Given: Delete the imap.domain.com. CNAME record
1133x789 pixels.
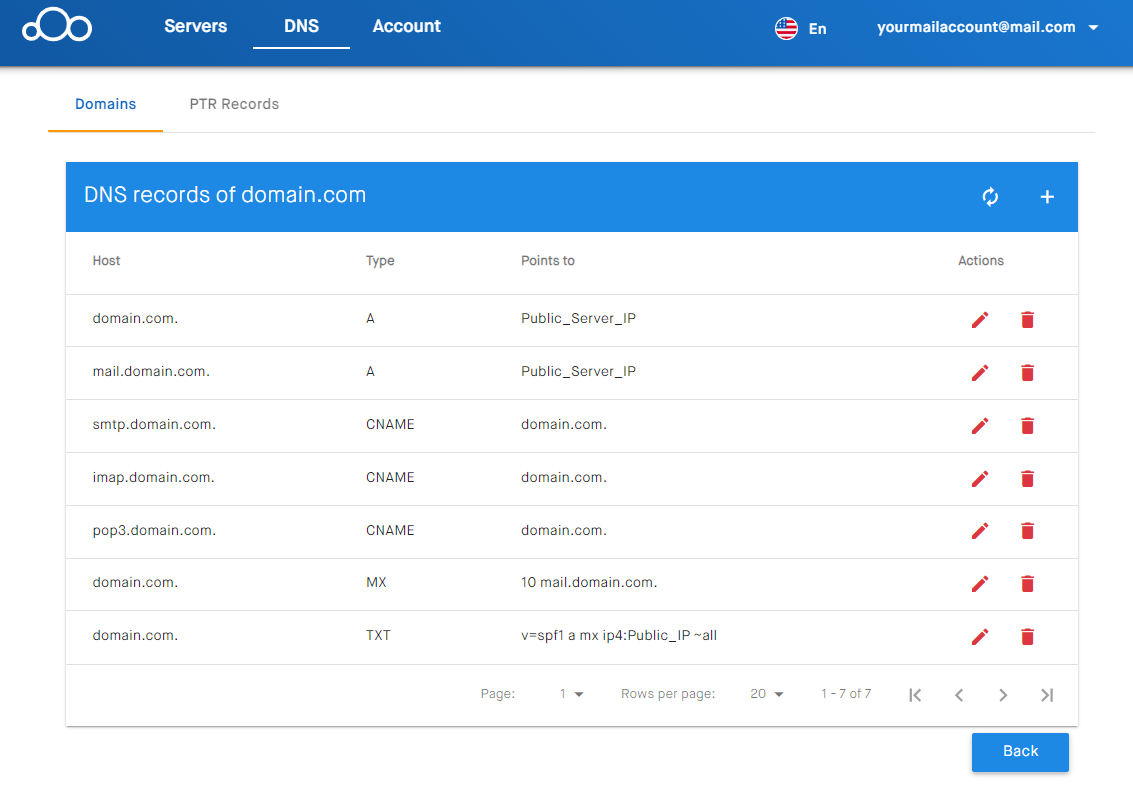Looking at the screenshot, I should coord(1027,478).
